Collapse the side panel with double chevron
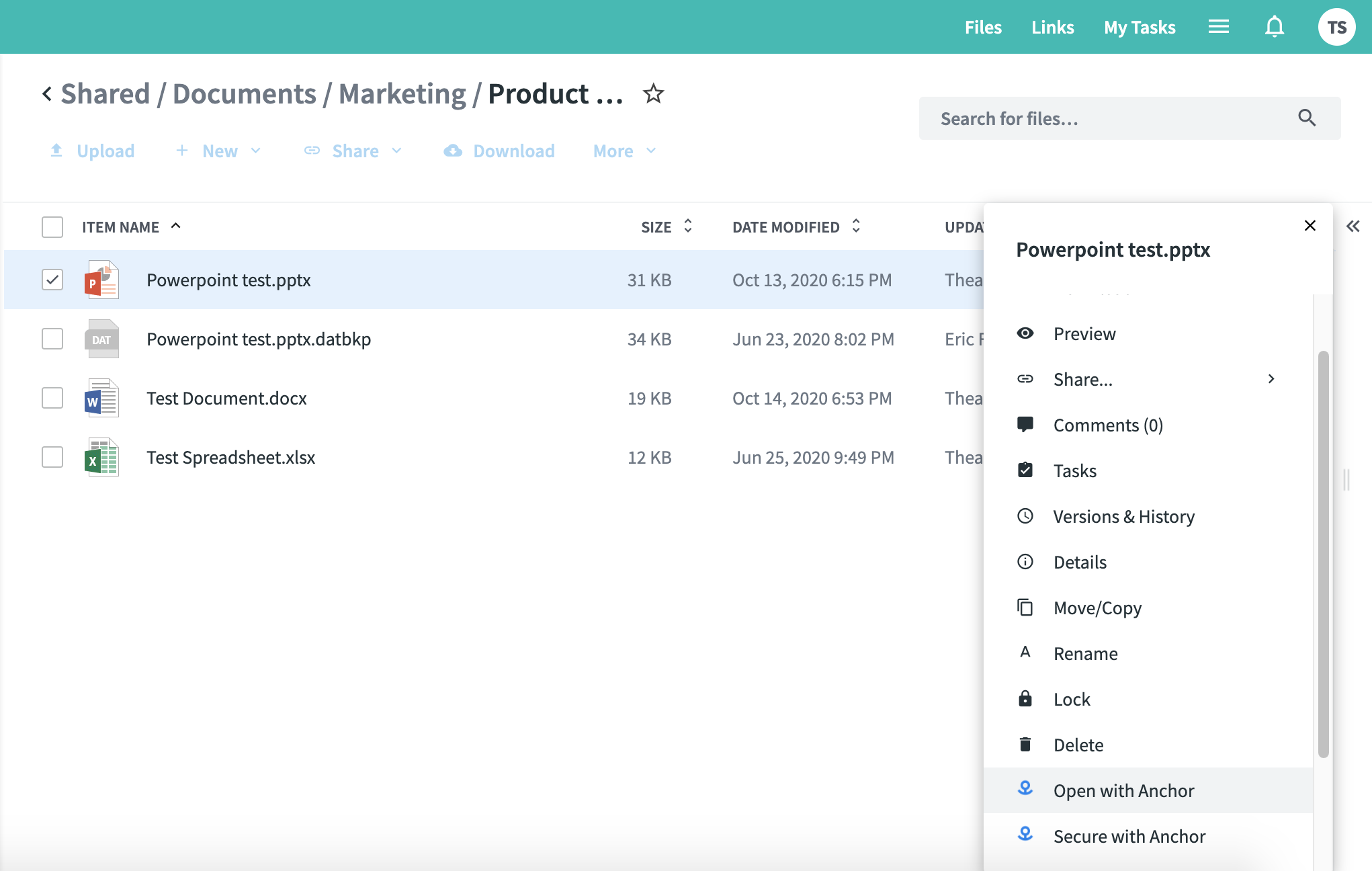1372x871 pixels. 1353,226
